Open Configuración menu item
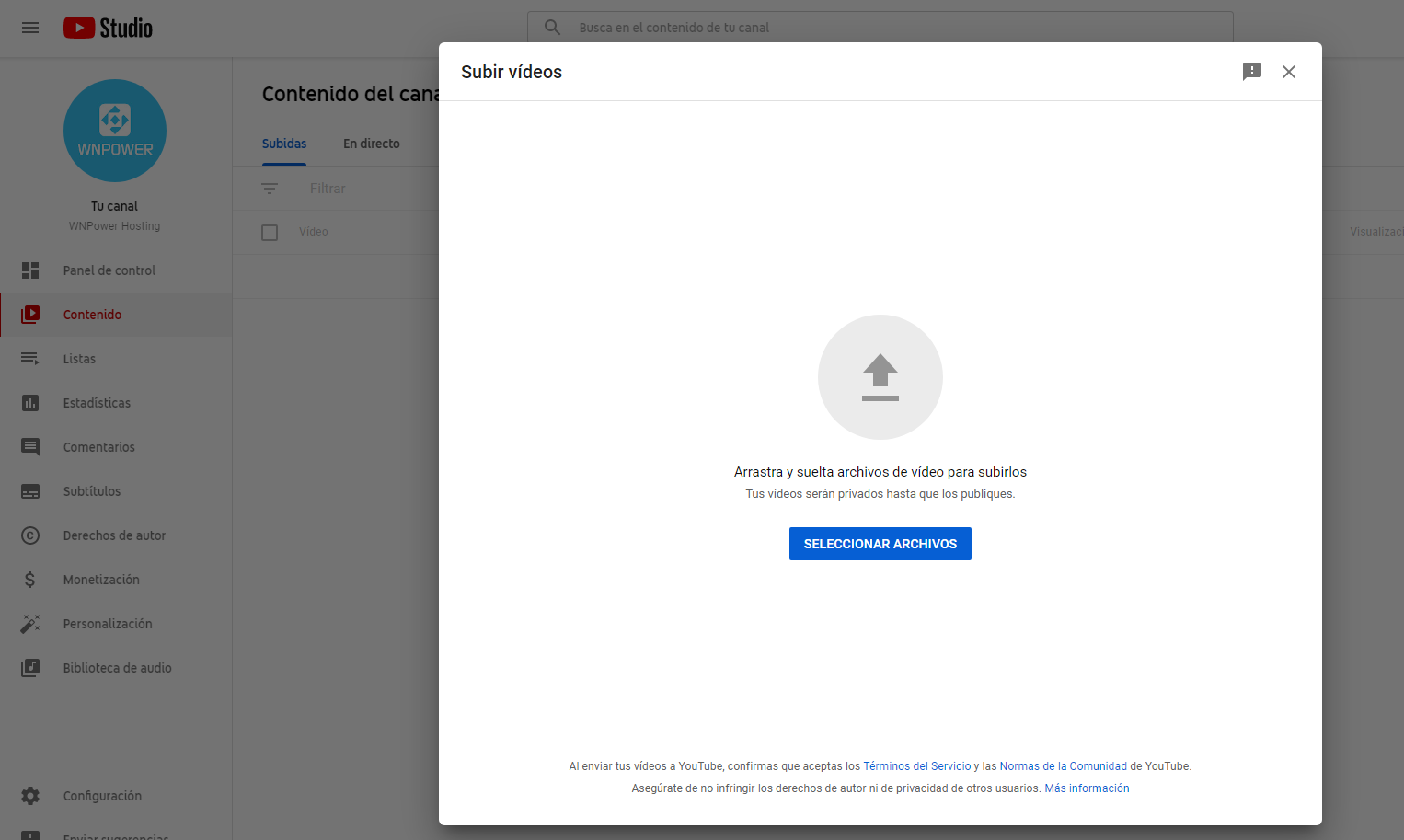1404x840 pixels. click(x=116, y=796)
